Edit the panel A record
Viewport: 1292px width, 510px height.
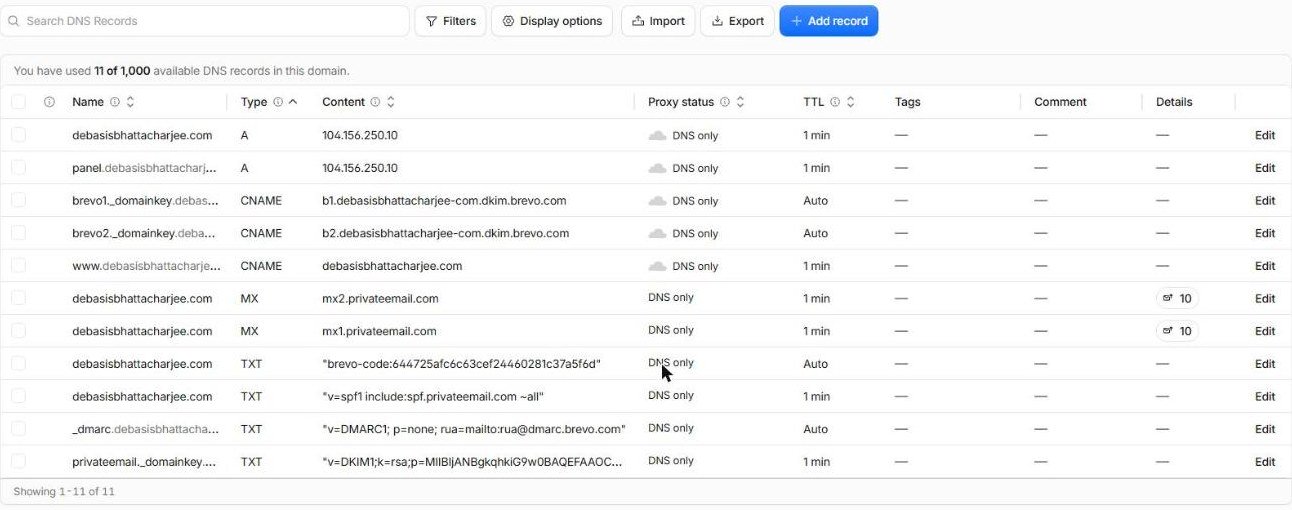coord(1265,168)
